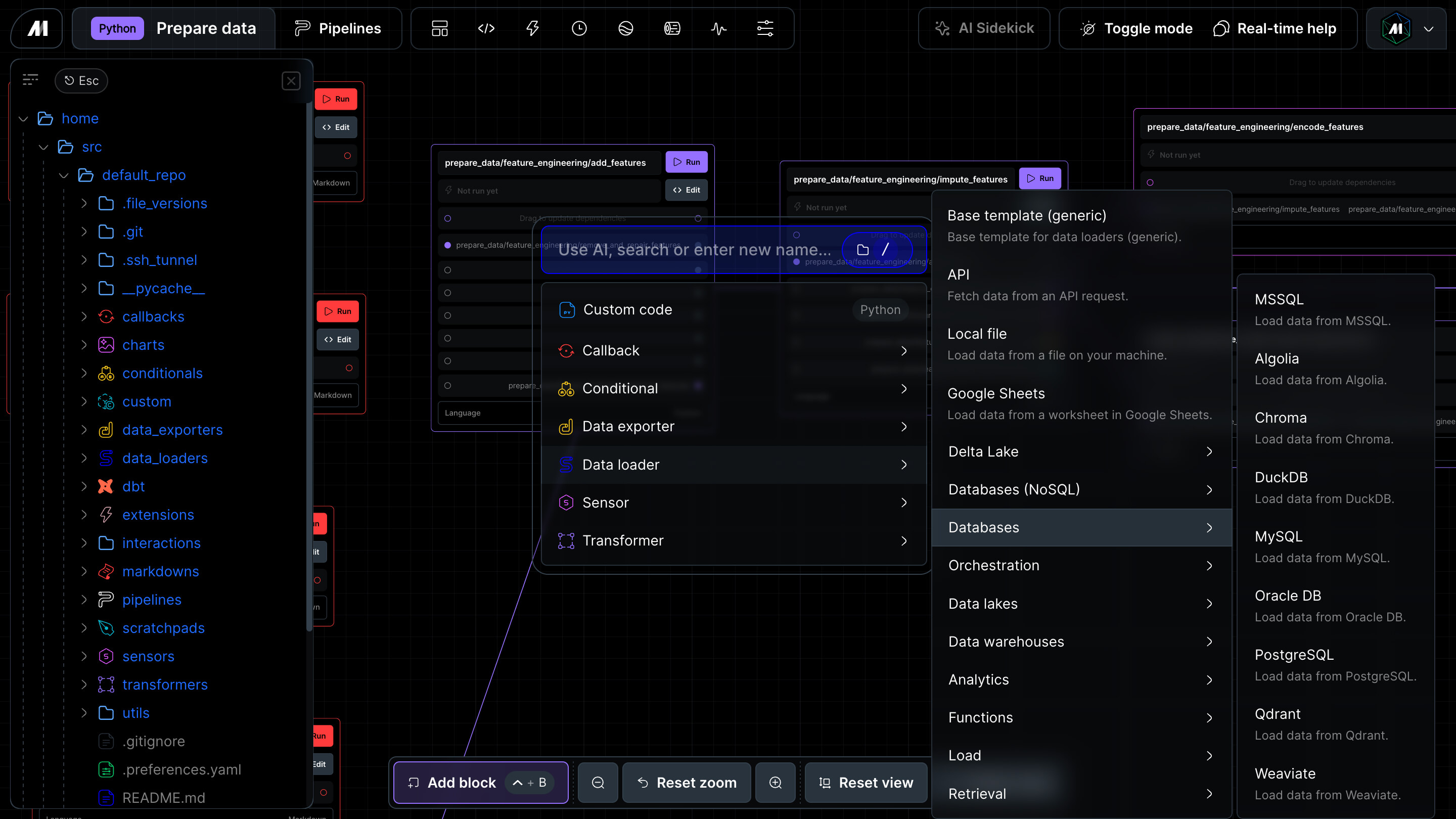The image size is (1456, 819).
Task: Open the clock schedule runs icon
Action: tap(579, 28)
